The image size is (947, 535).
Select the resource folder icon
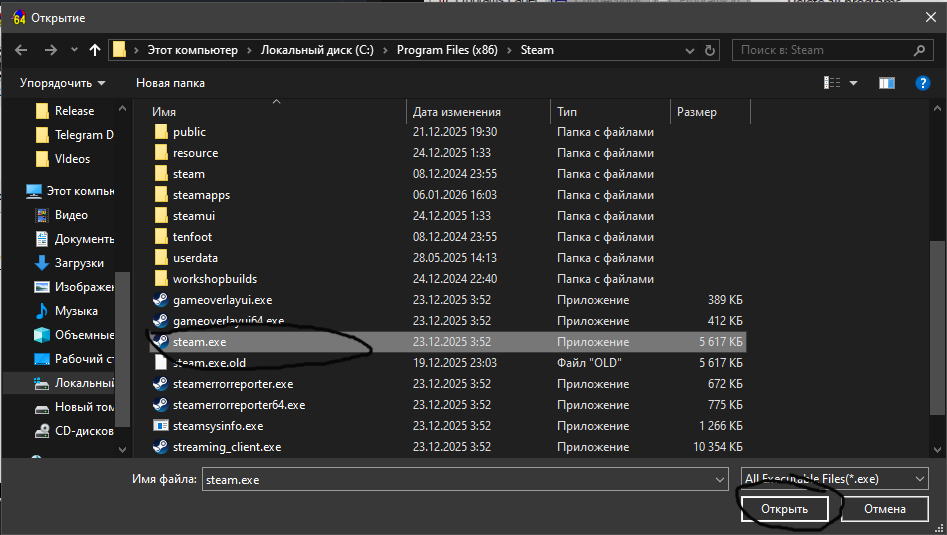click(x=161, y=153)
